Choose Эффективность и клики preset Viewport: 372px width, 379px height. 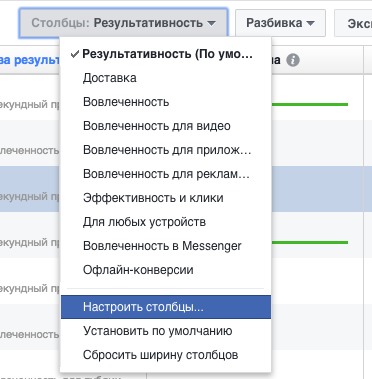[x=166, y=198]
